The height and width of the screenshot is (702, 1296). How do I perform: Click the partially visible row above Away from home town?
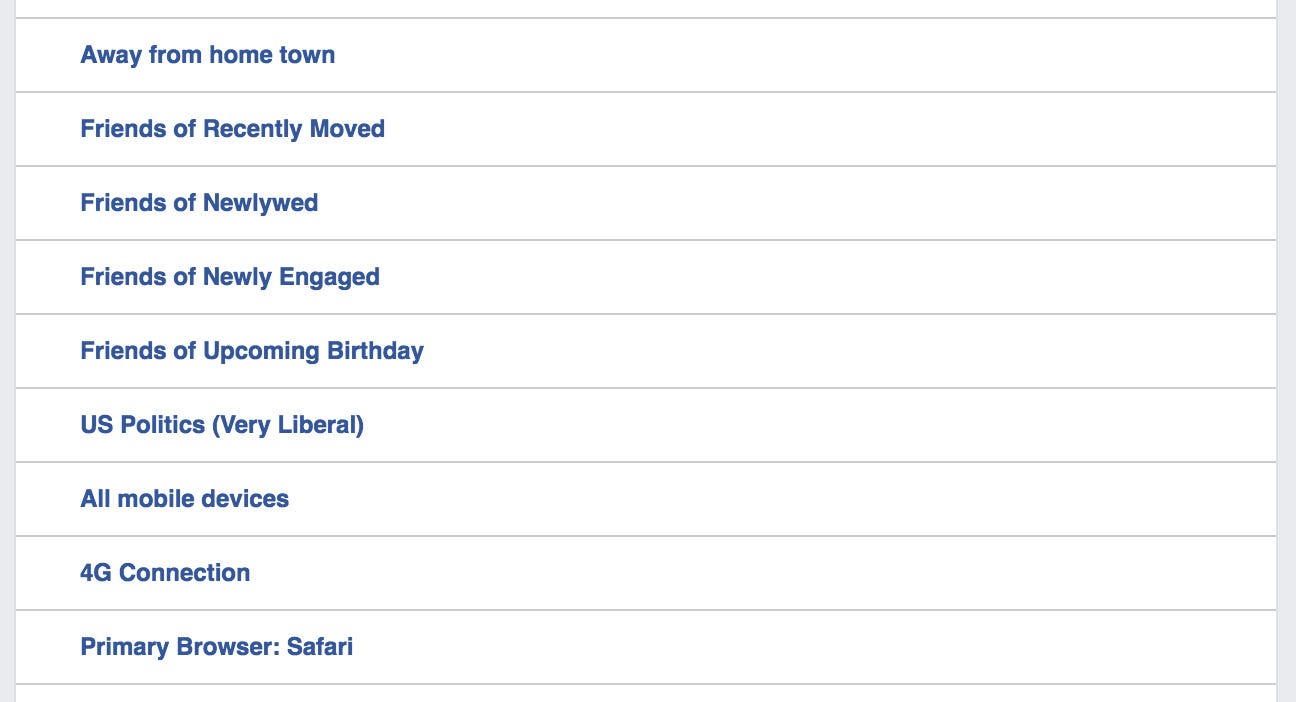646,8
